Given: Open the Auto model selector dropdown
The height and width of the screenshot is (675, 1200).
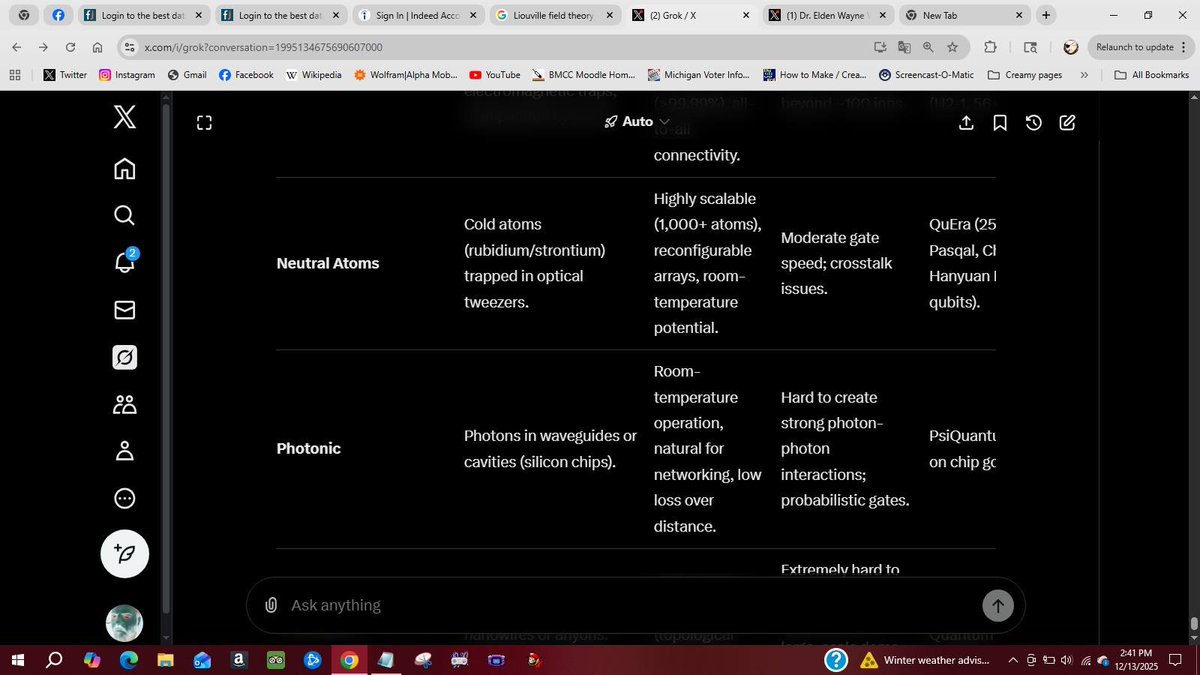Looking at the screenshot, I should (637, 121).
